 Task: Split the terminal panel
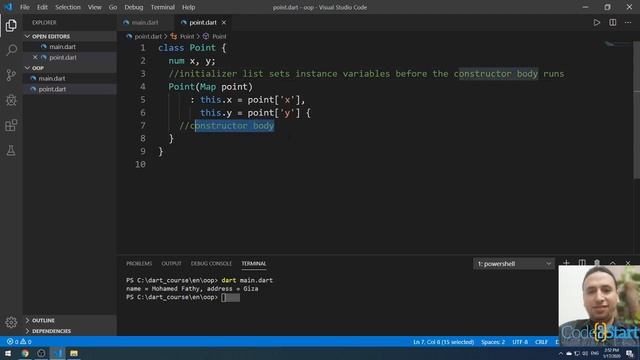(x=582, y=263)
